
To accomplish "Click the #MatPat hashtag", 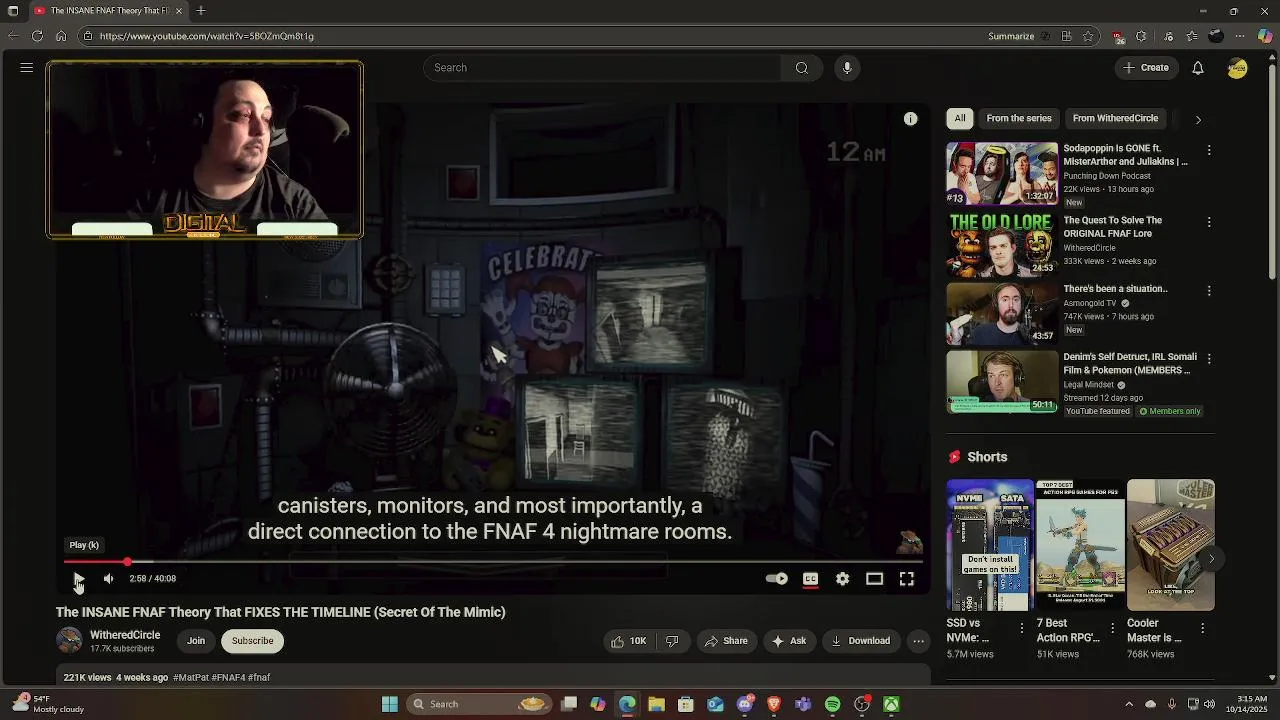I will coord(190,678).
